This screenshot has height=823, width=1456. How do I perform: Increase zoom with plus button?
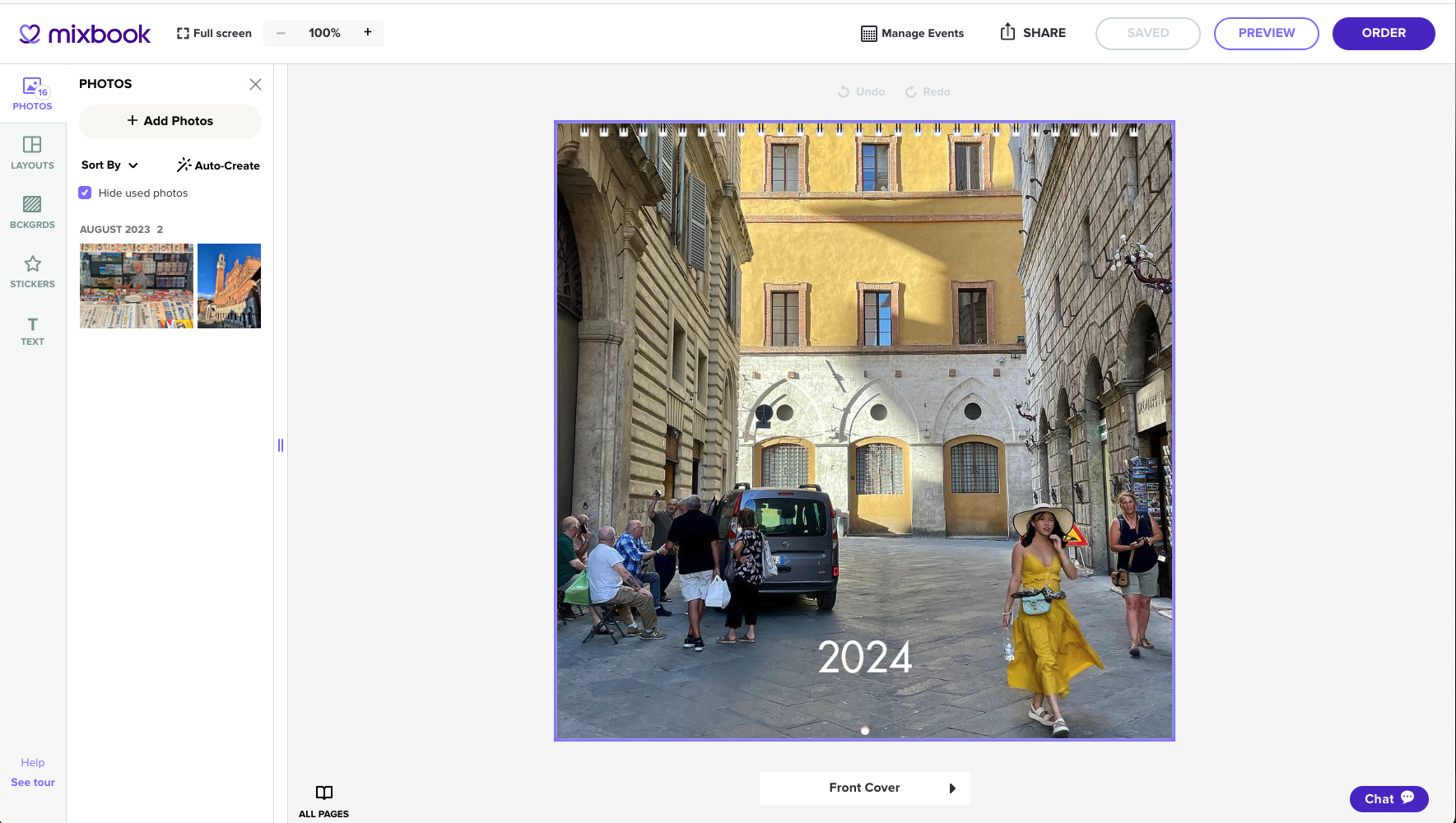click(x=367, y=33)
